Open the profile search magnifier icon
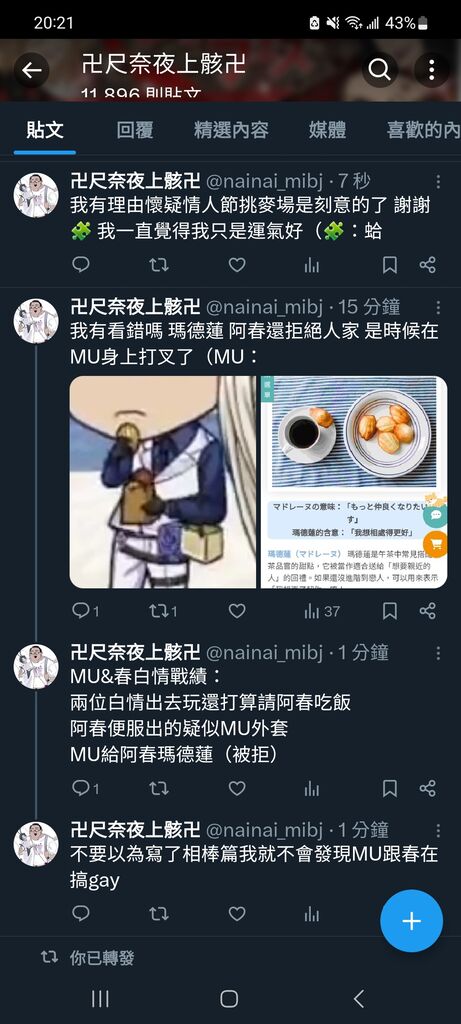Screen dimensions: 461x1024 point(379,70)
